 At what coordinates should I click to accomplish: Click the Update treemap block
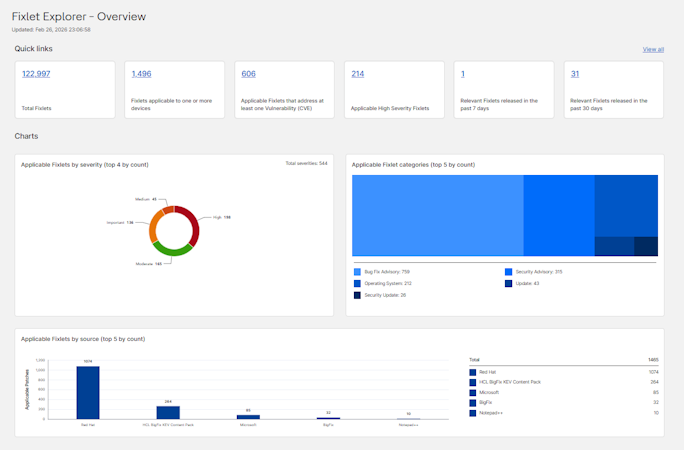(614, 246)
